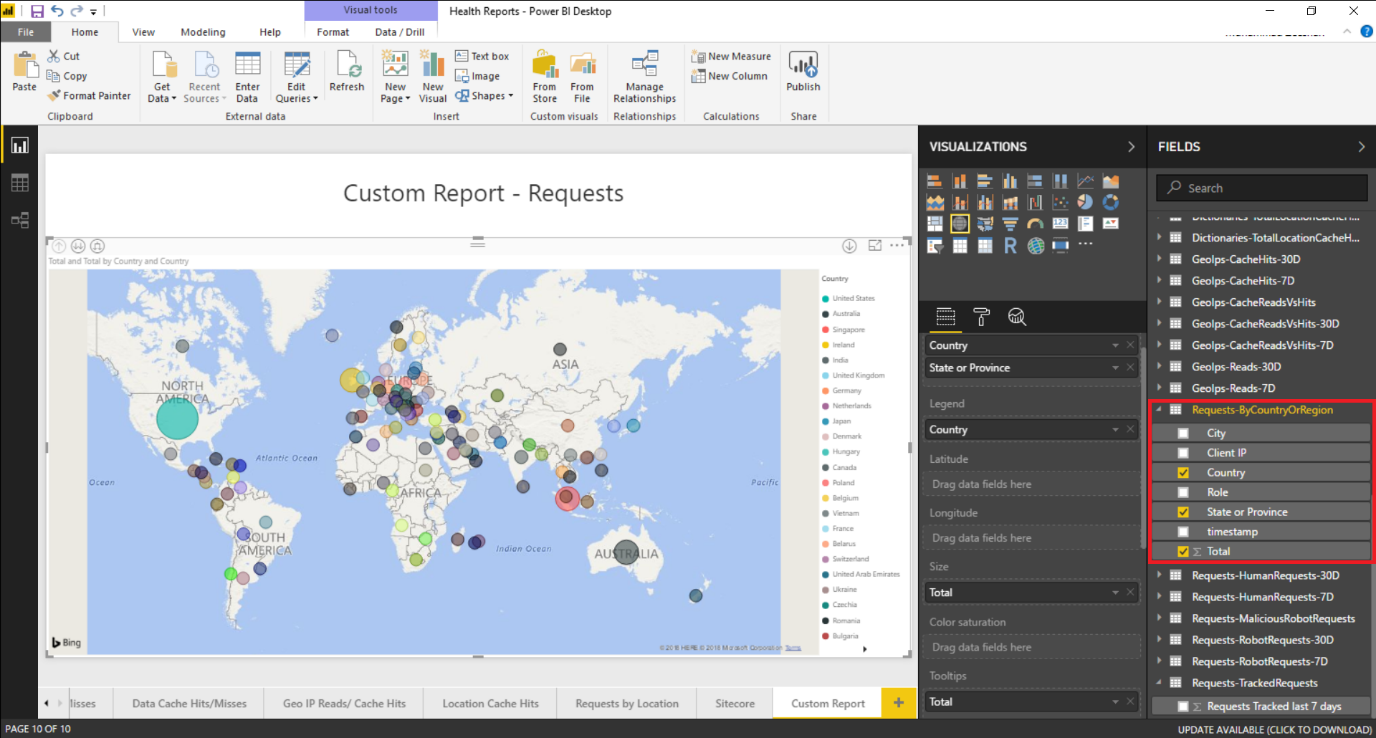This screenshot has height=738, width=1376.
Task: Click the United States legend color marker
Action: 825,298
